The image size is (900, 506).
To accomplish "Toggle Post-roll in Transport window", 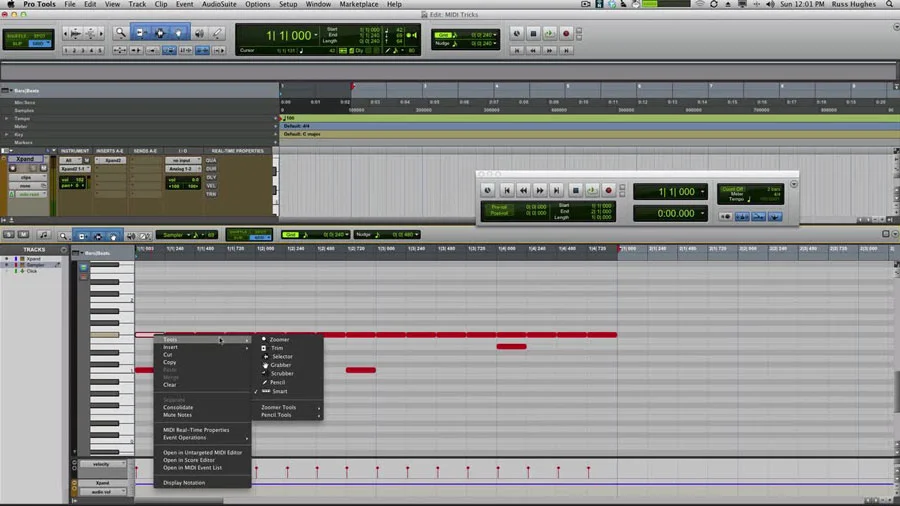I will click(499, 213).
